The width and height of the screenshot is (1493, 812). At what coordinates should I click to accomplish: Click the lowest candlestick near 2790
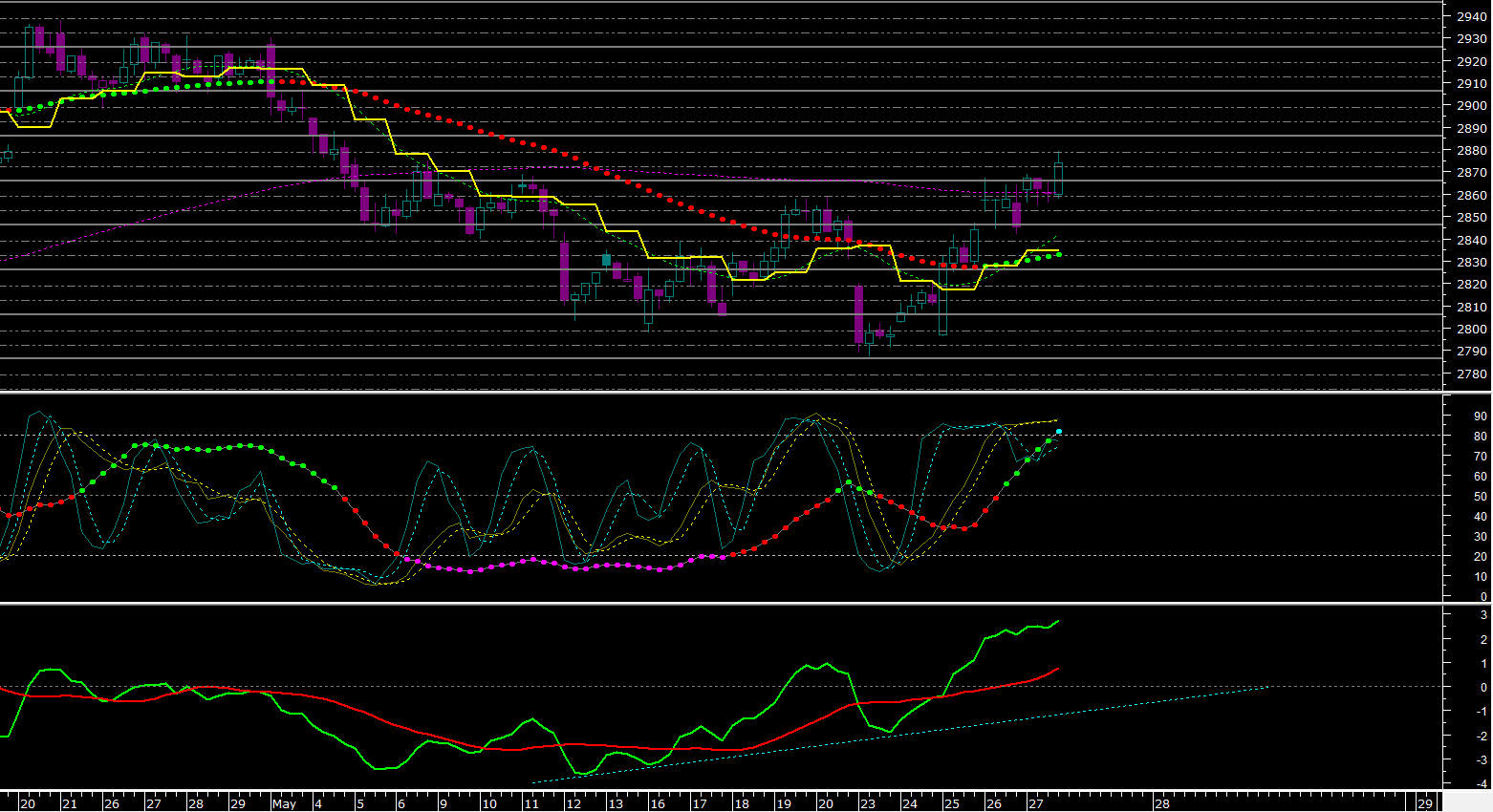click(858, 317)
